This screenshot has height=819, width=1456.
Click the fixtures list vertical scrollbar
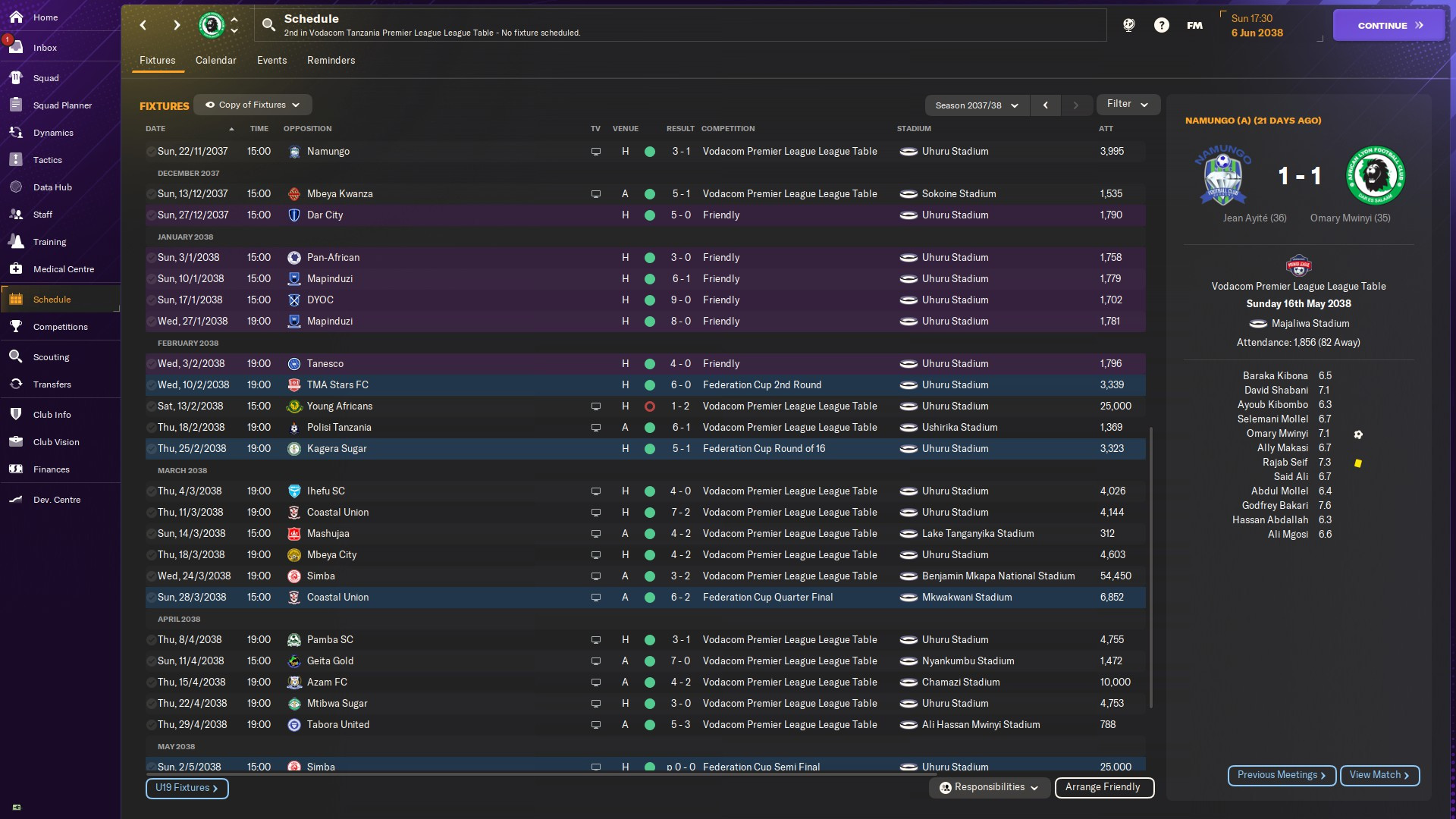click(1151, 569)
